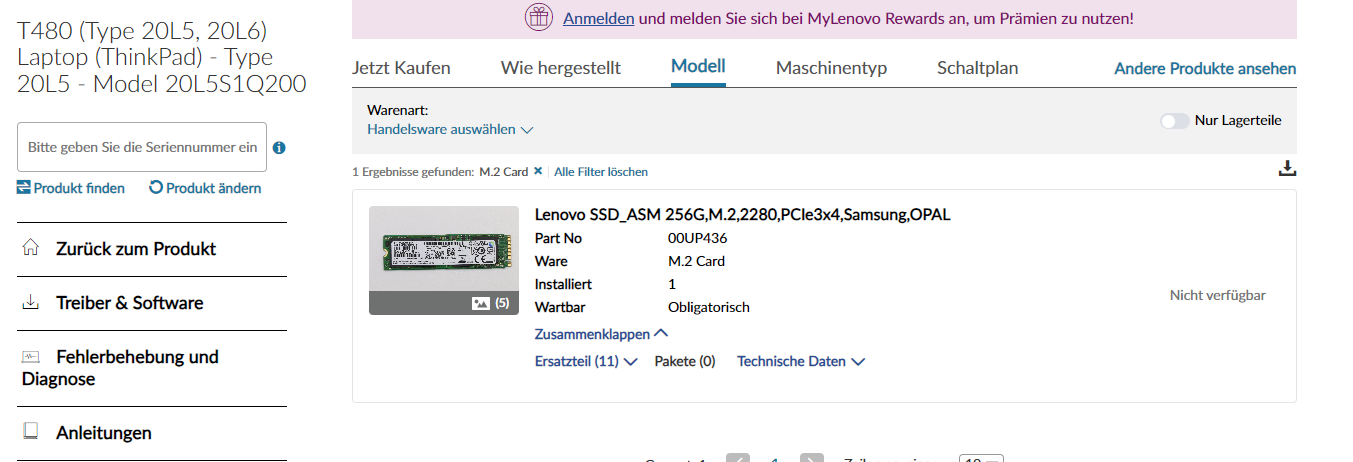
Task: Switch to the Schaltplan tab
Action: (x=977, y=68)
